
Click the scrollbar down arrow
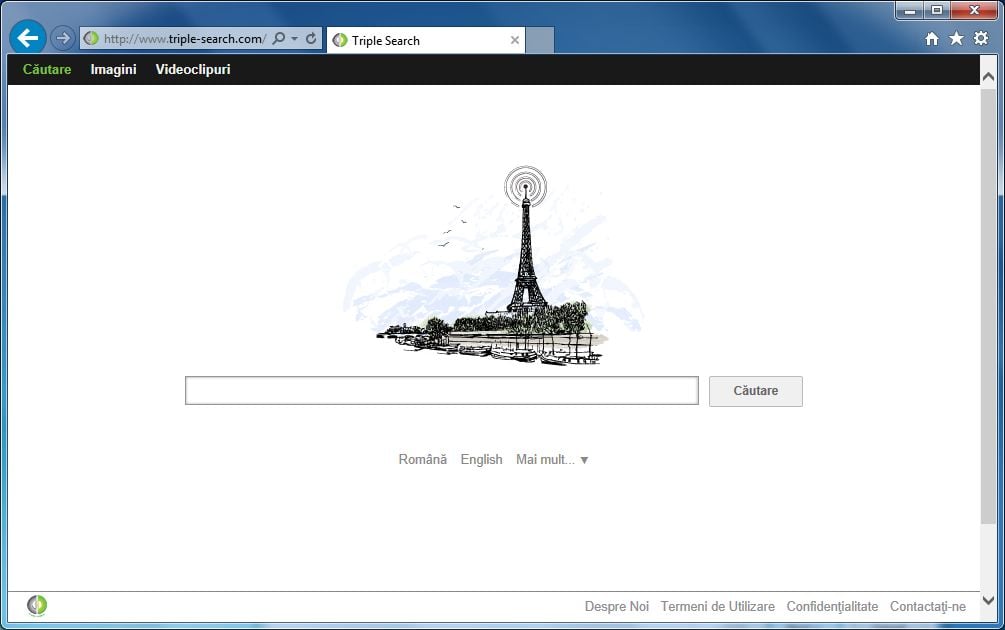tap(988, 601)
